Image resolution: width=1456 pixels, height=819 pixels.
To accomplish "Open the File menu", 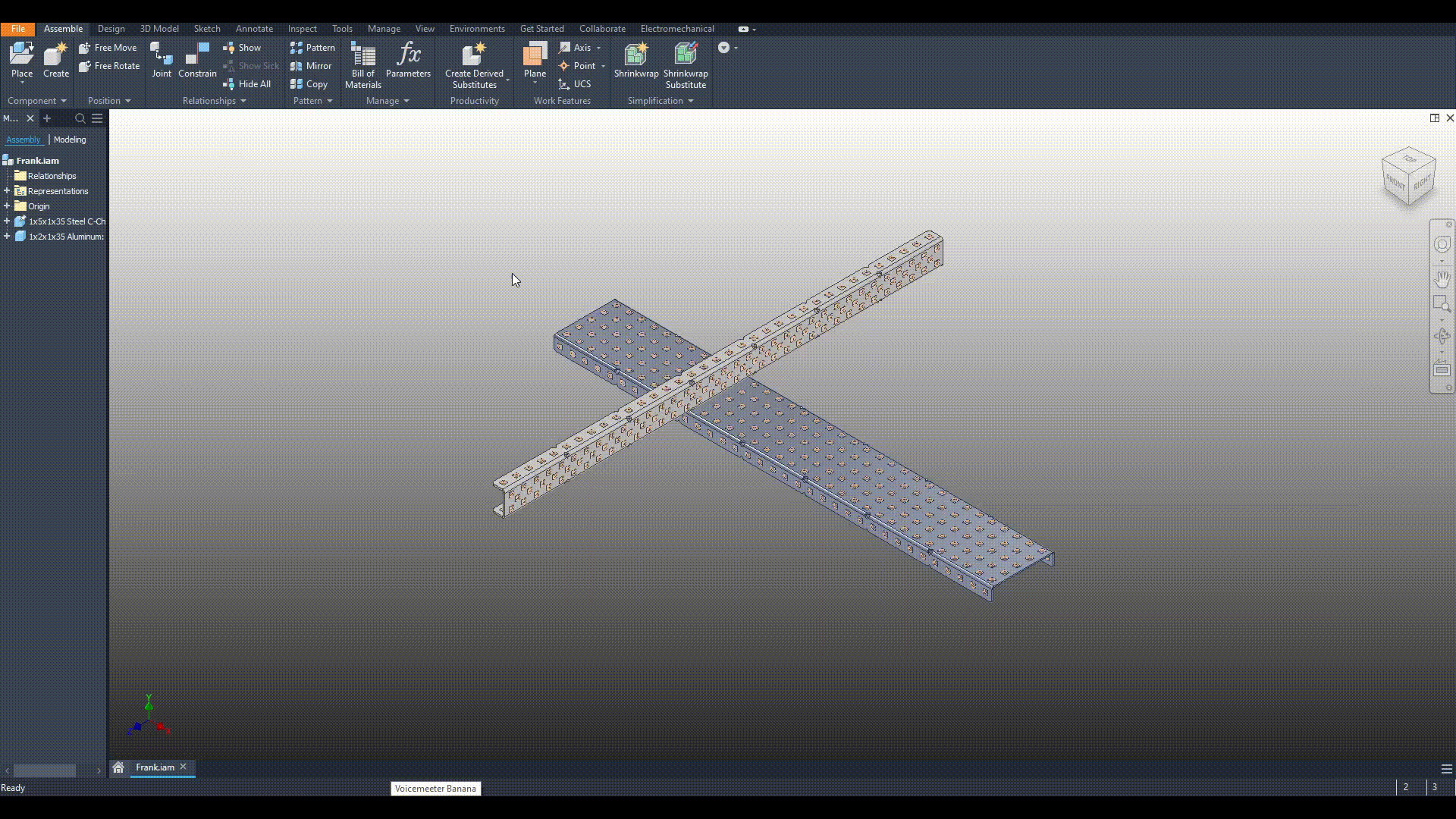I will coord(17,29).
